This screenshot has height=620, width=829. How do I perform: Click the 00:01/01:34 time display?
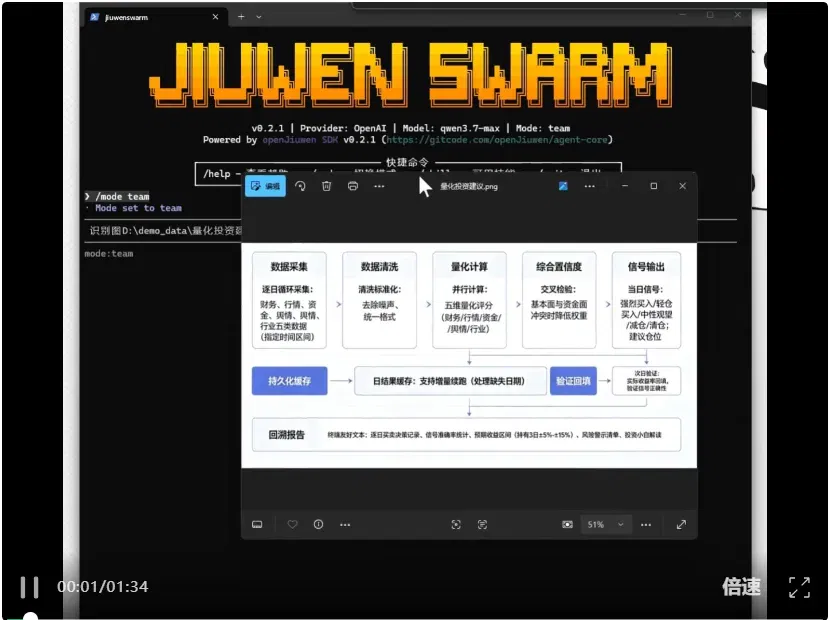103,587
